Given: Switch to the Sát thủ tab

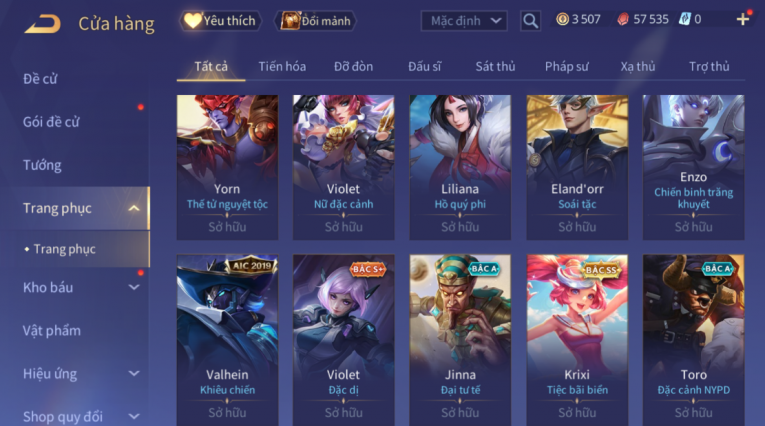Looking at the screenshot, I should click(495, 66).
